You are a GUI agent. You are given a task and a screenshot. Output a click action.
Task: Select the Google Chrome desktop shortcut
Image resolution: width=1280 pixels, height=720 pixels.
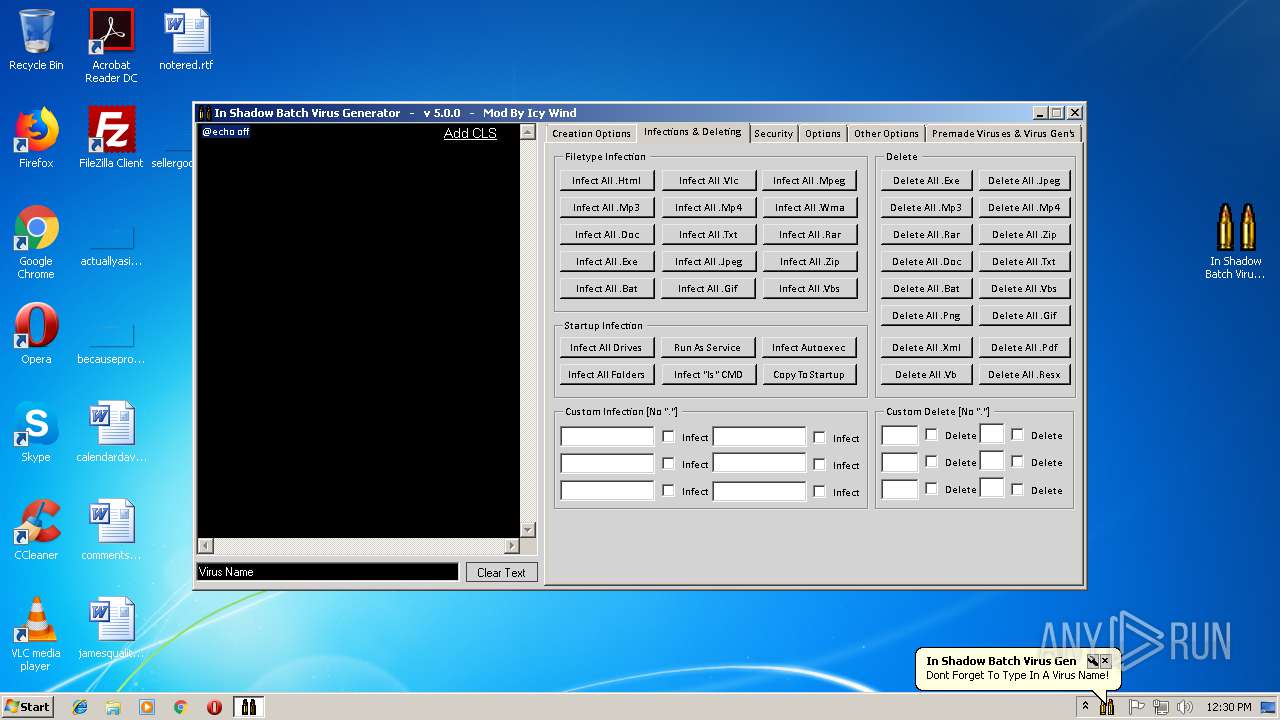point(36,243)
